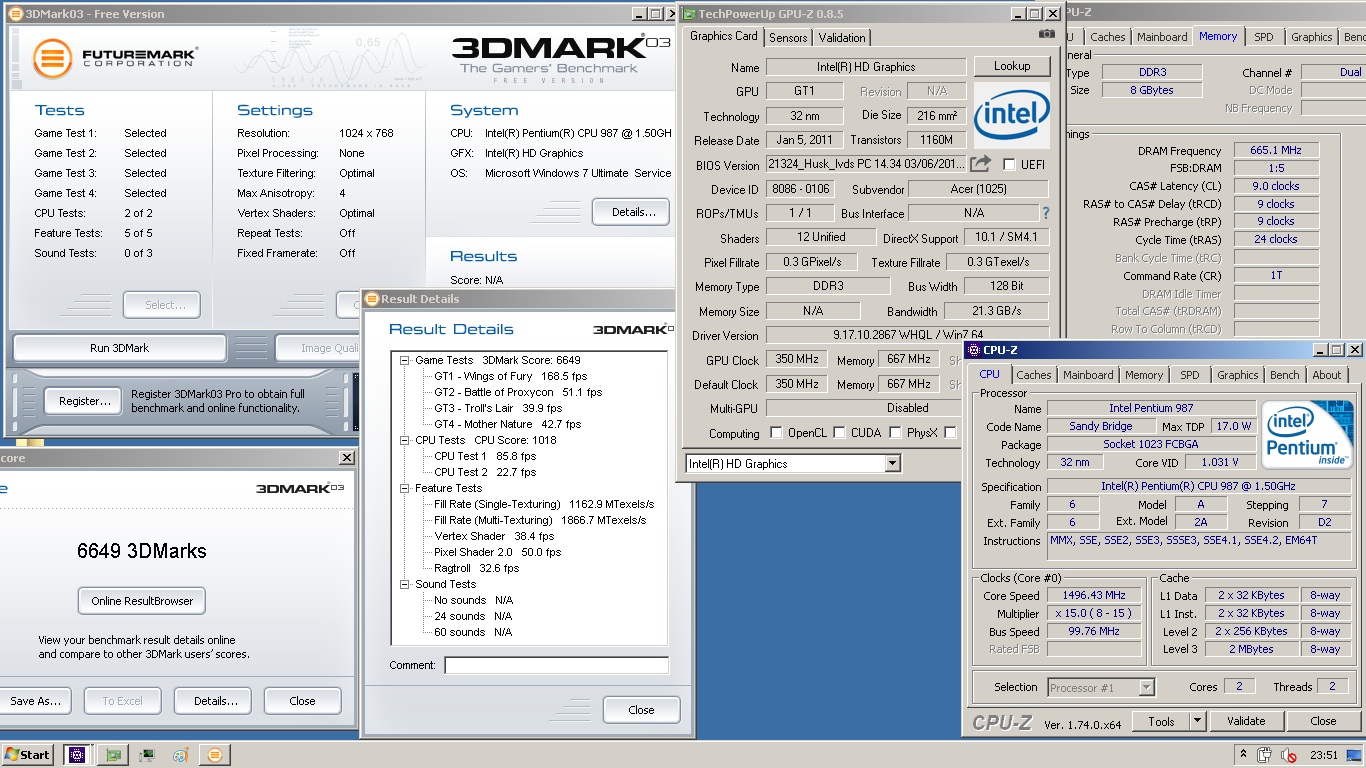This screenshot has width=1366, height=768.
Task: Open System Details... in 3DMark03
Action: point(631,212)
